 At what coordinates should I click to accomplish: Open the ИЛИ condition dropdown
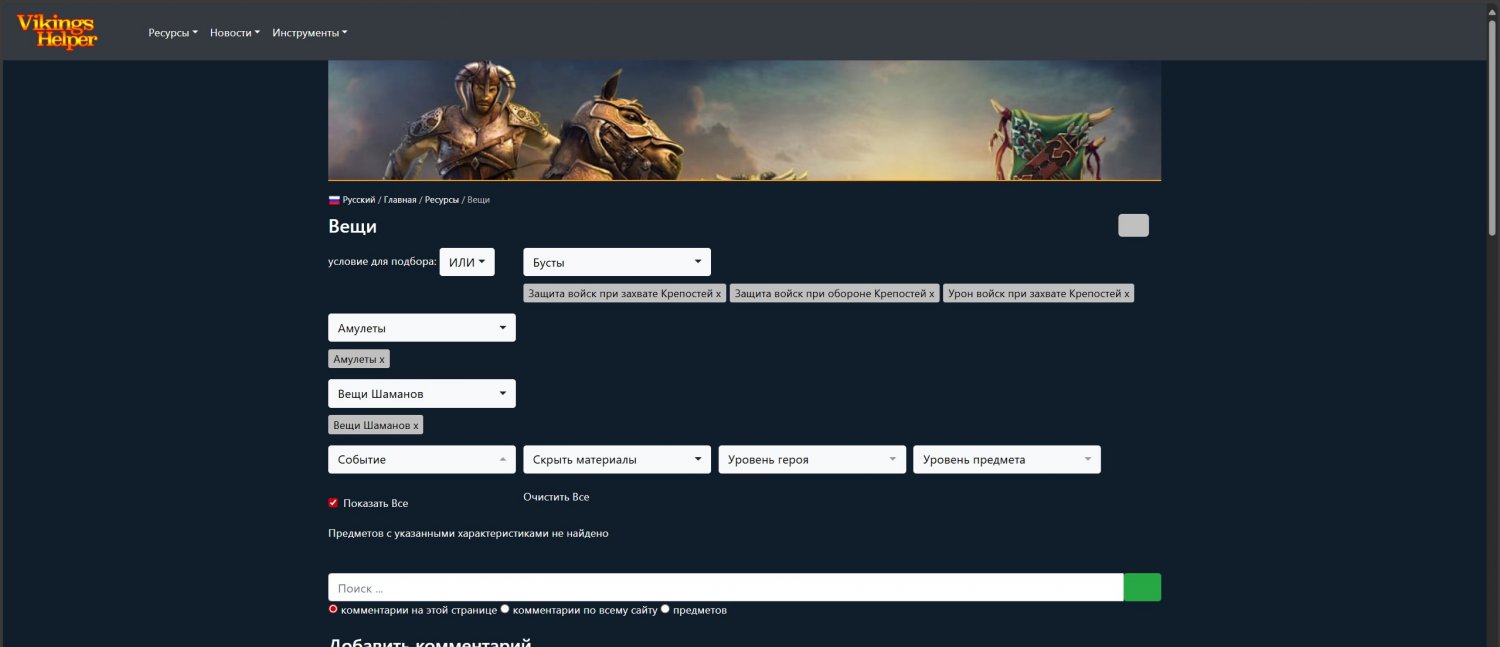coord(467,262)
